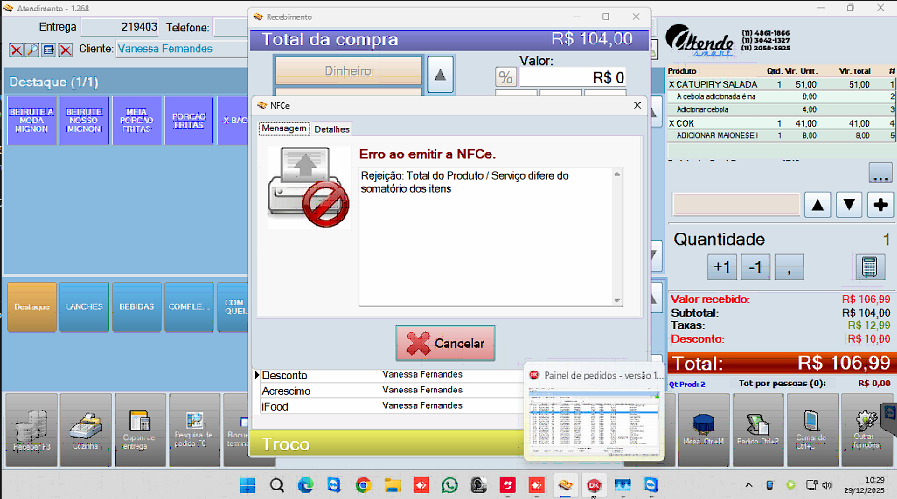Select X COK order row
The height and width of the screenshot is (499, 897).
point(781,123)
